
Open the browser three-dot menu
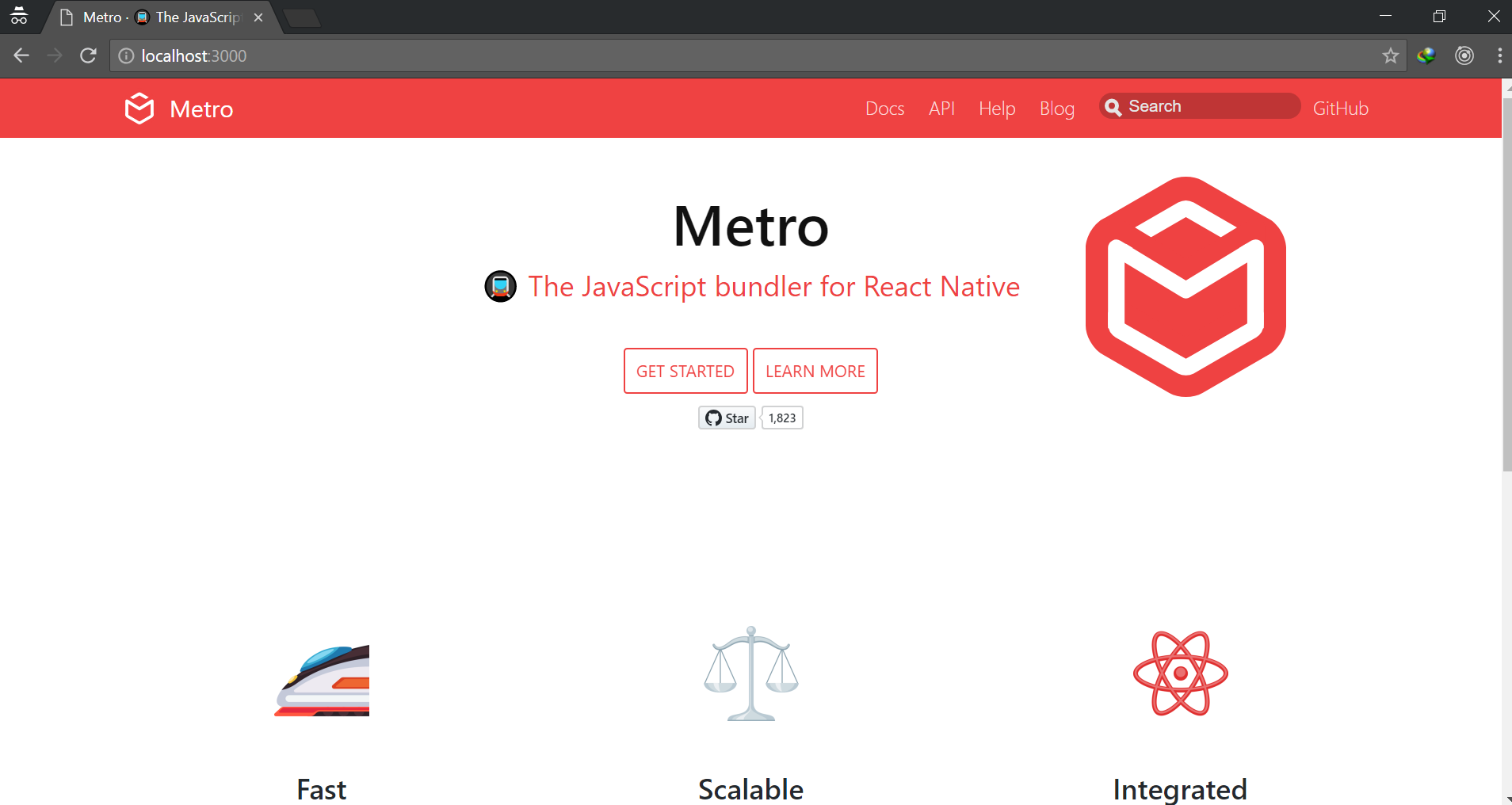1500,55
